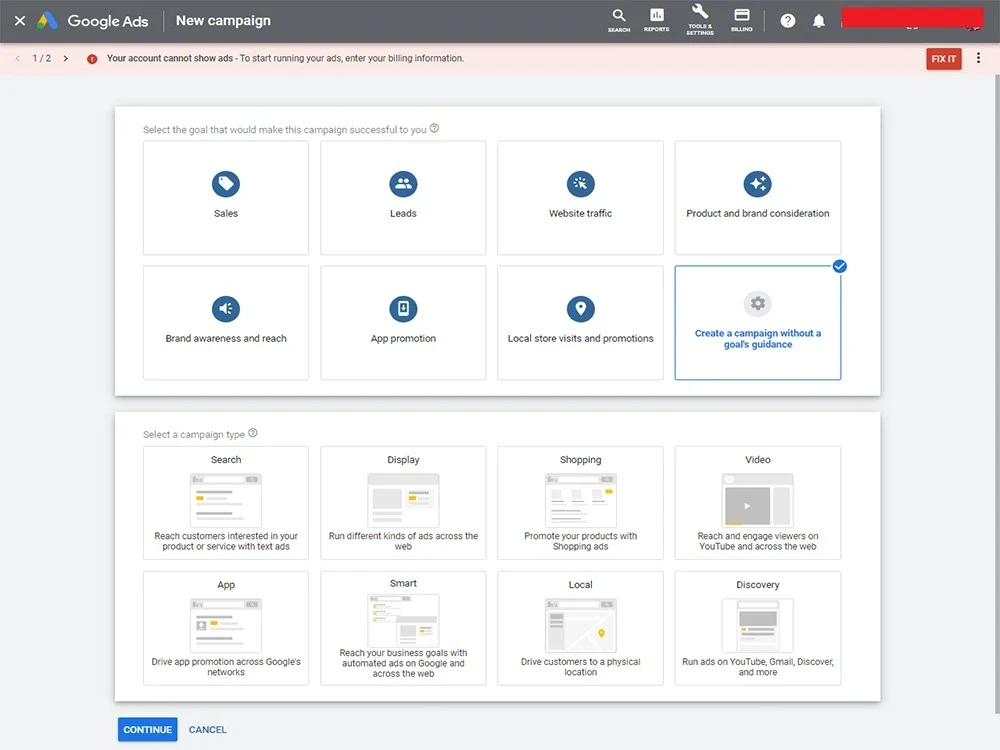1000x750 pixels.
Task: Choose the Search campaign type illustration
Action: [226, 500]
